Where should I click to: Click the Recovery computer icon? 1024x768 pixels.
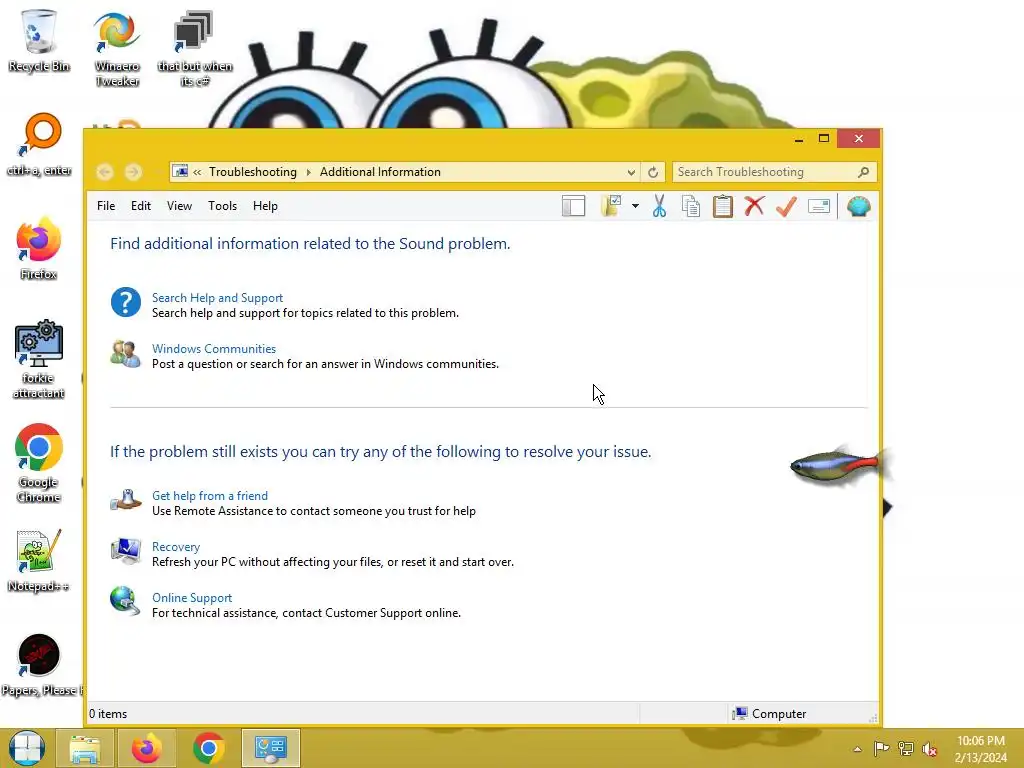[125, 551]
